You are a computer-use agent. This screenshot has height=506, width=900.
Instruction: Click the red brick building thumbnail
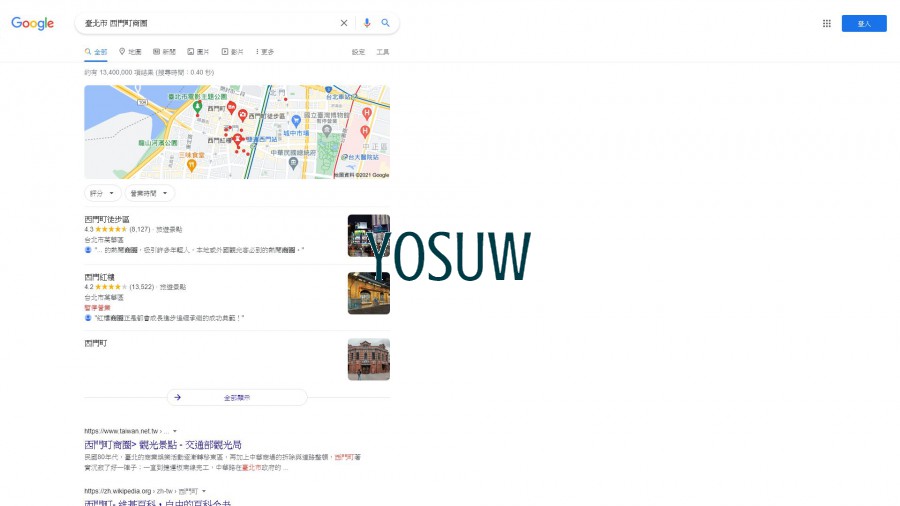pyautogui.click(x=368, y=359)
